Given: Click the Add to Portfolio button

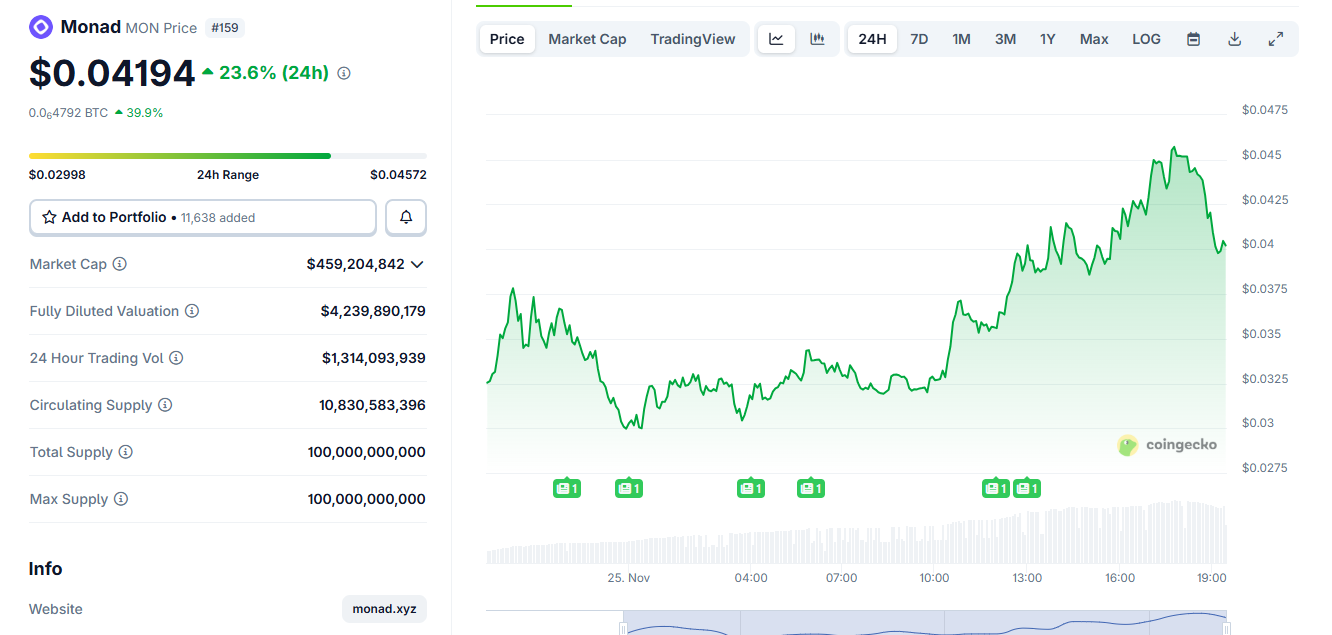Looking at the screenshot, I should pos(115,217).
